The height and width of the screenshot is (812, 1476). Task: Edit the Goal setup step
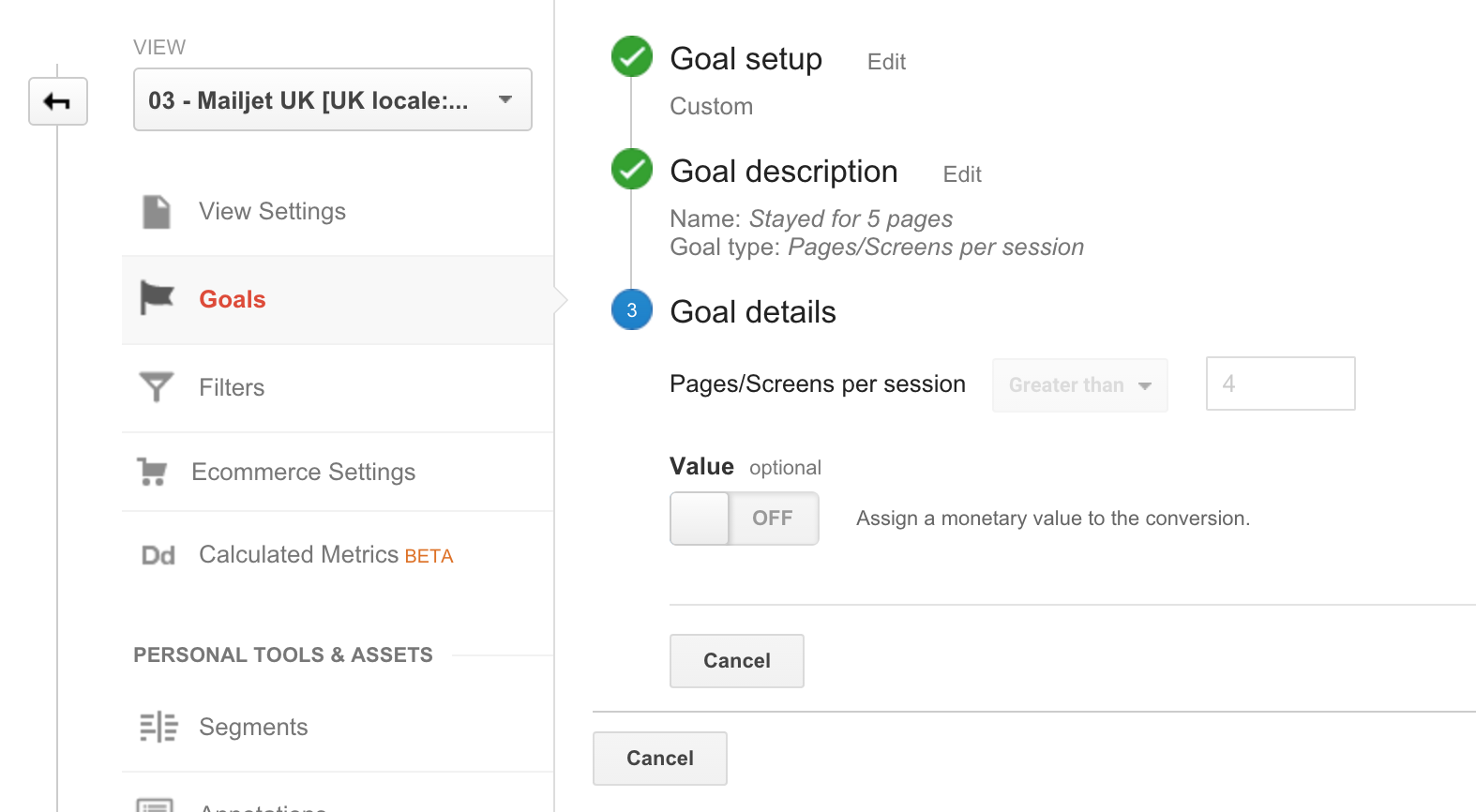pos(886,62)
